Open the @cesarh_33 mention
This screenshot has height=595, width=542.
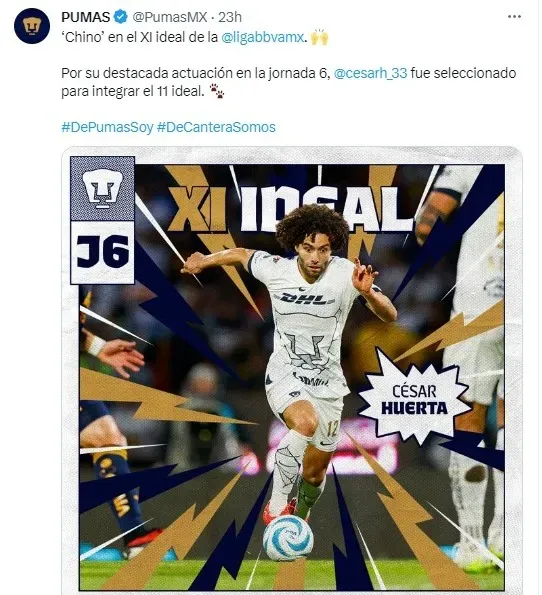tap(370, 73)
